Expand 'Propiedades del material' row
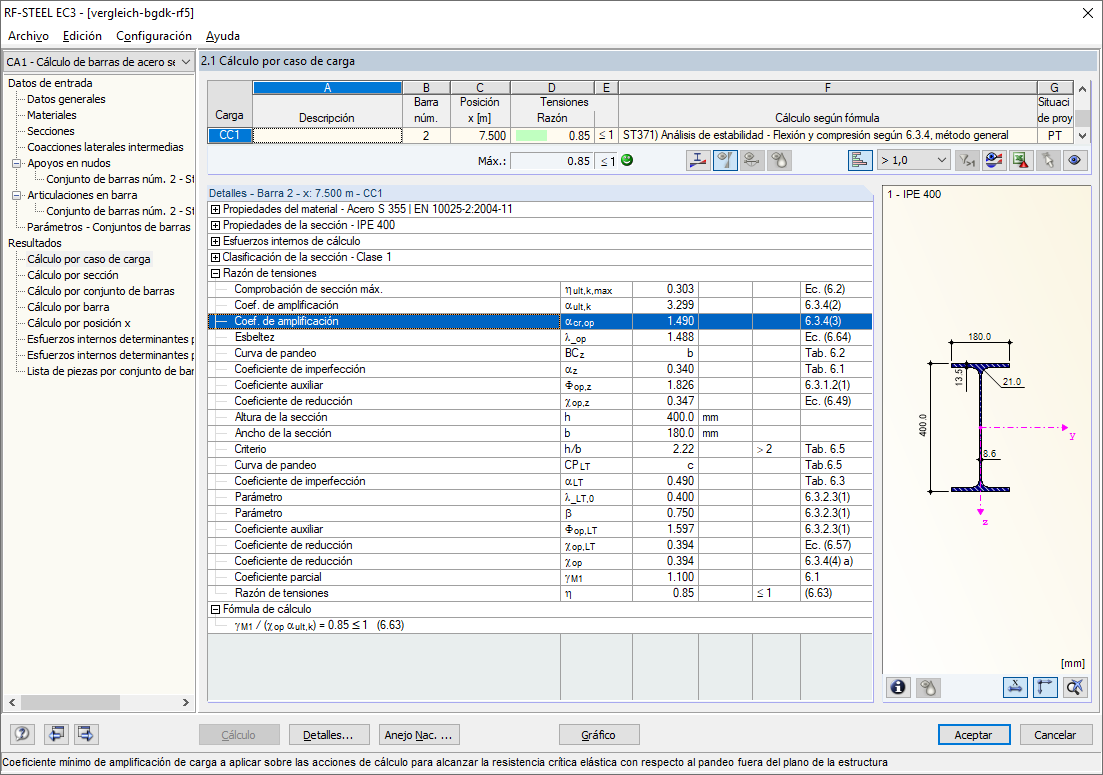The image size is (1103, 775). point(216,210)
